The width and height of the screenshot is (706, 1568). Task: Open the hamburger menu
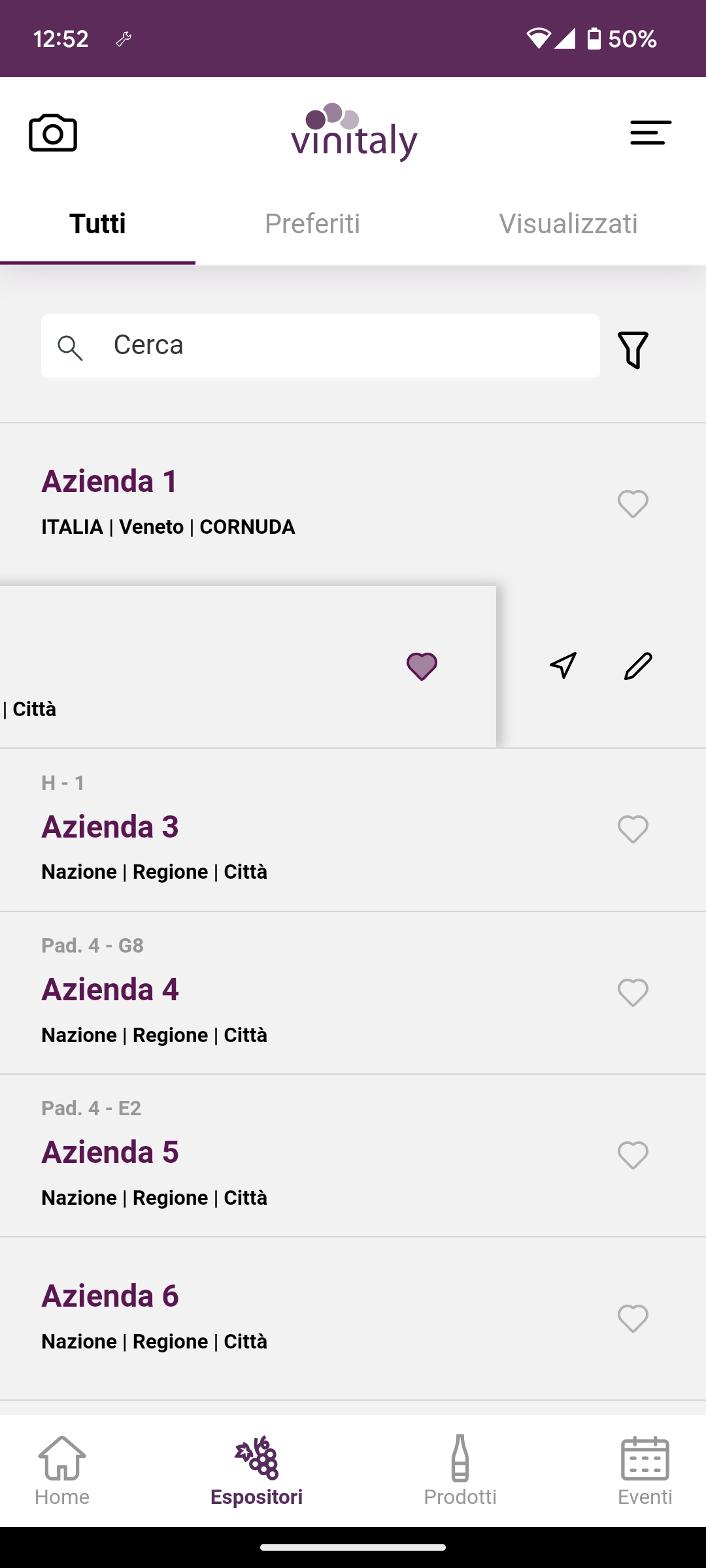pos(650,133)
